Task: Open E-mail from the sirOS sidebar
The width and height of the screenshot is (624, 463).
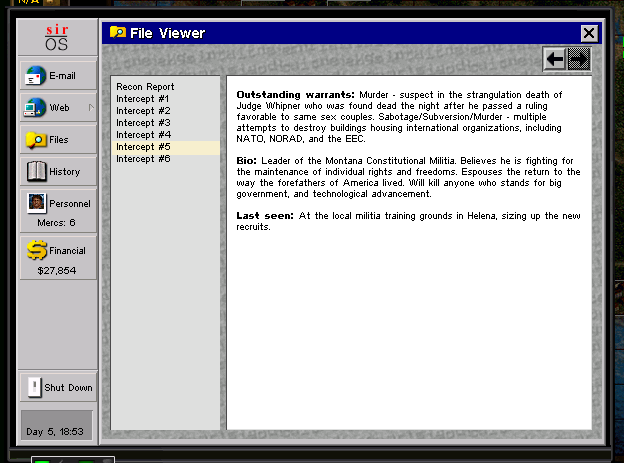Action: click(58, 76)
